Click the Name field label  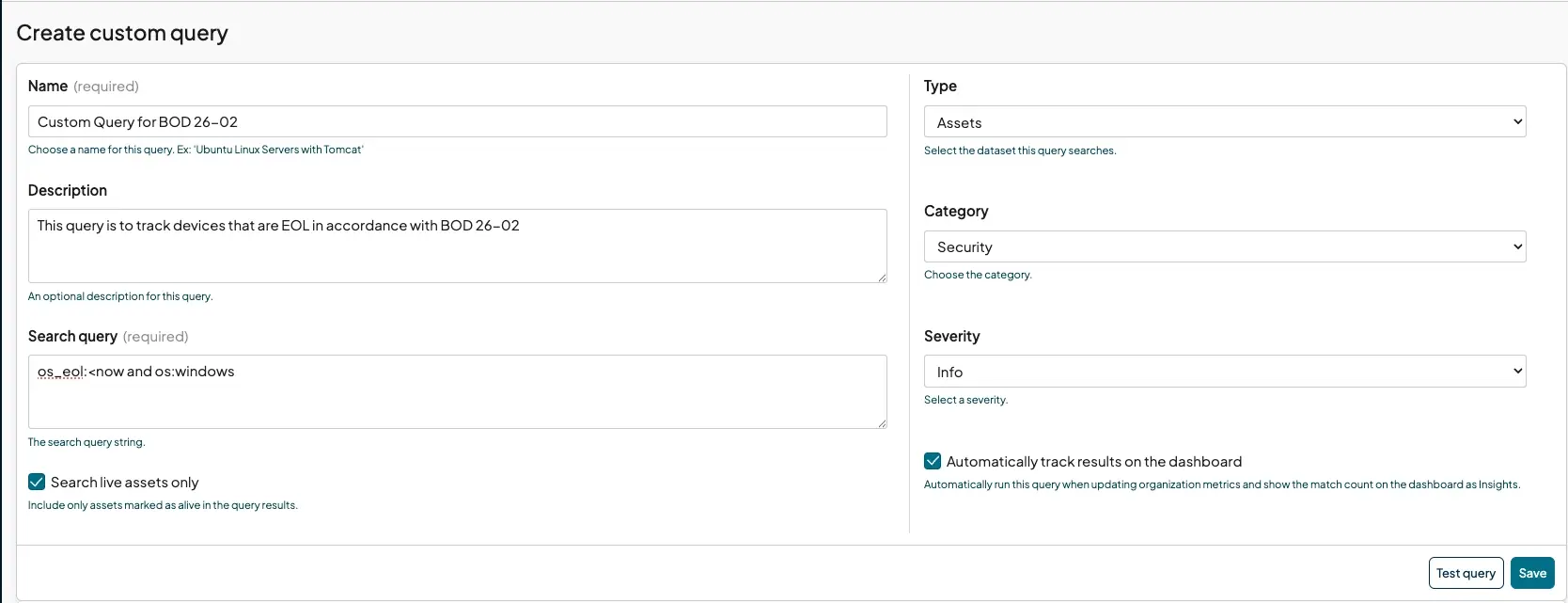coord(48,87)
